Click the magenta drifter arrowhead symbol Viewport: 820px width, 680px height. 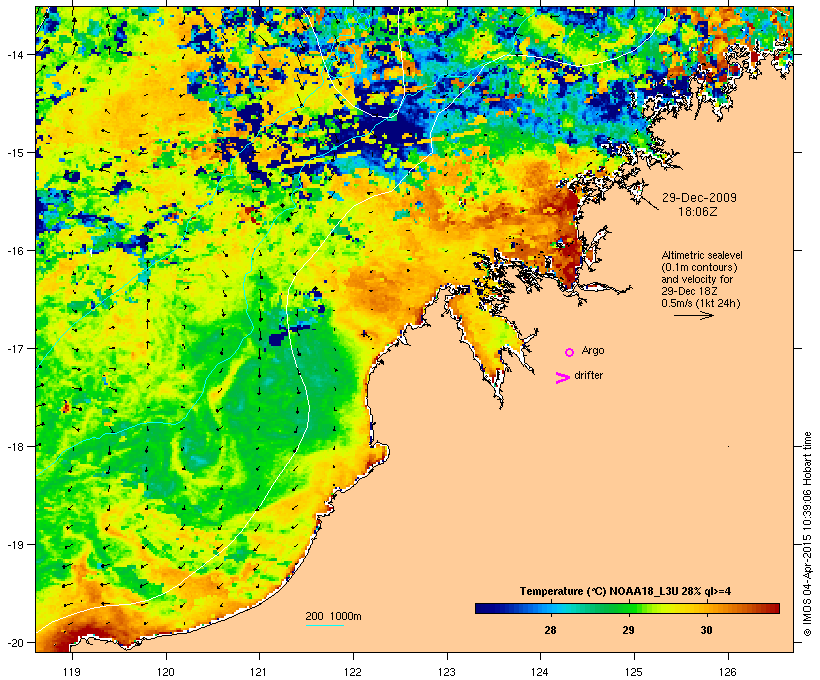coord(562,378)
